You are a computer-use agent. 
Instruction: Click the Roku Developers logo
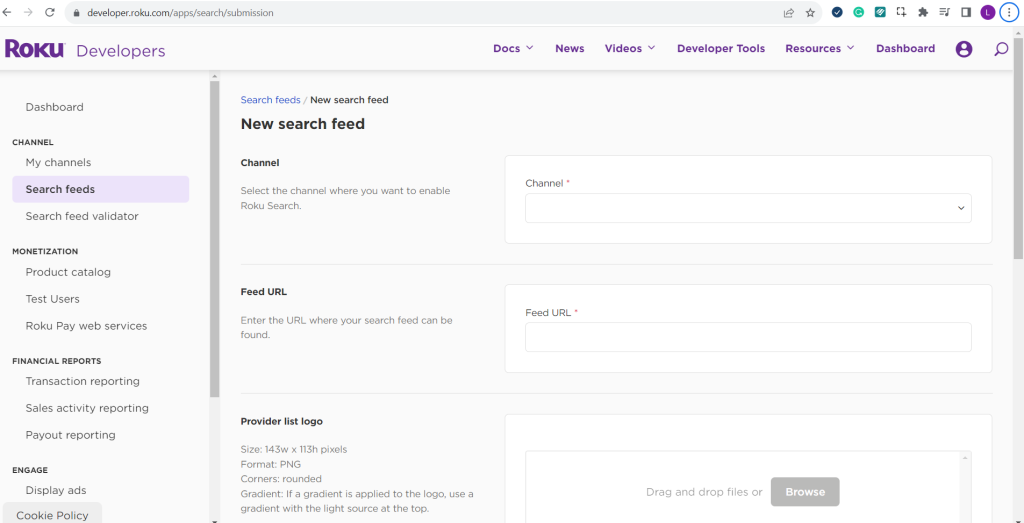click(x=85, y=50)
